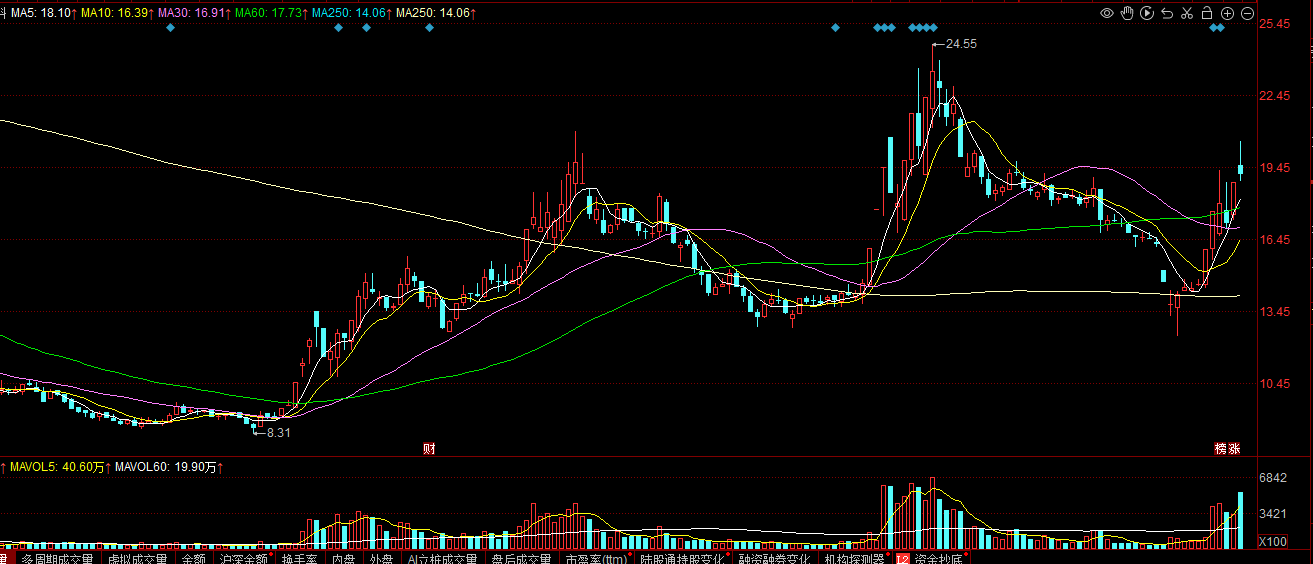Image resolution: width=1313 pixels, height=564 pixels.
Task: Click the white MA250: 14.06 label
Action: (435, 13)
